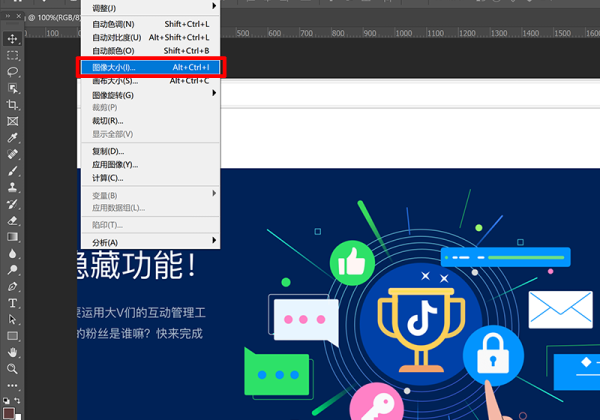Select the Zoom tool
Image resolution: width=600 pixels, height=420 pixels.
[12, 369]
